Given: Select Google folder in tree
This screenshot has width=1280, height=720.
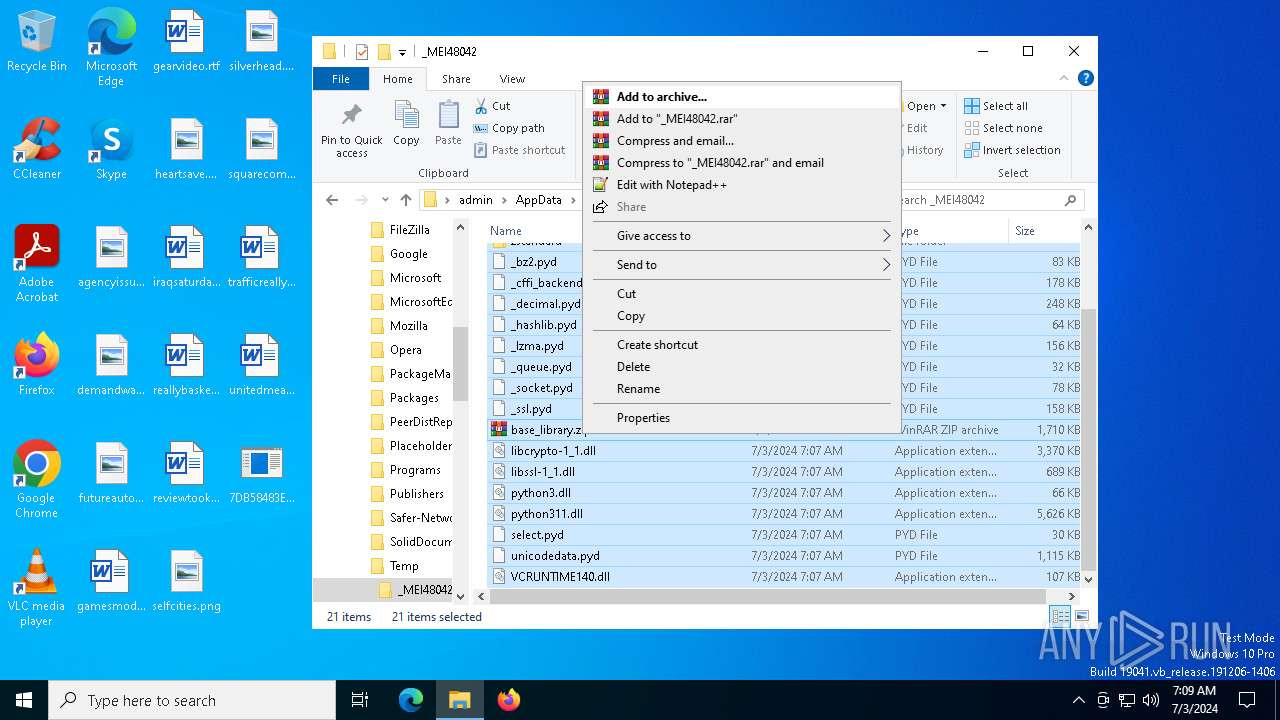Looking at the screenshot, I should pyautogui.click(x=408, y=254).
